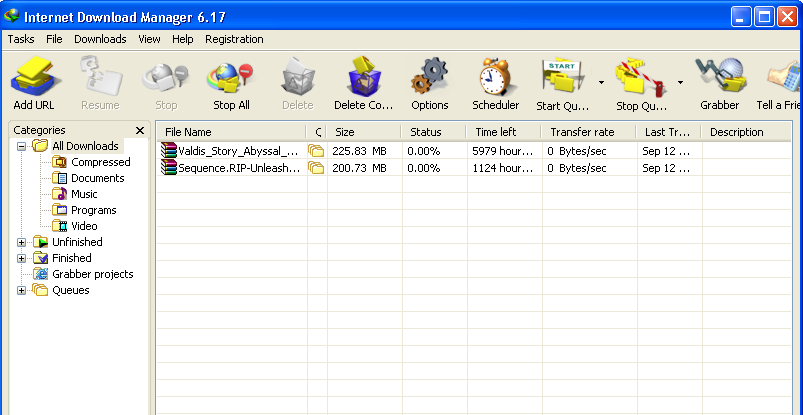Image resolution: width=803 pixels, height=415 pixels.
Task: Click the Stop Queue toolbar icon
Action: click(x=642, y=77)
